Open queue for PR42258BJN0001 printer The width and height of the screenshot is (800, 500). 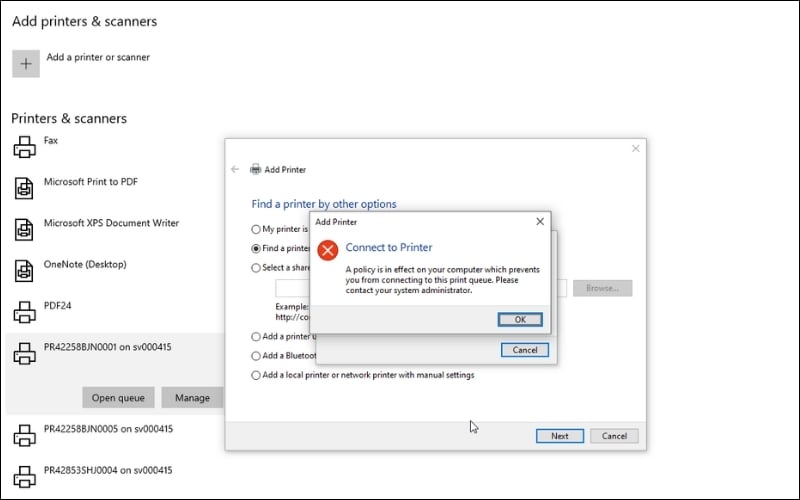[118, 398]
